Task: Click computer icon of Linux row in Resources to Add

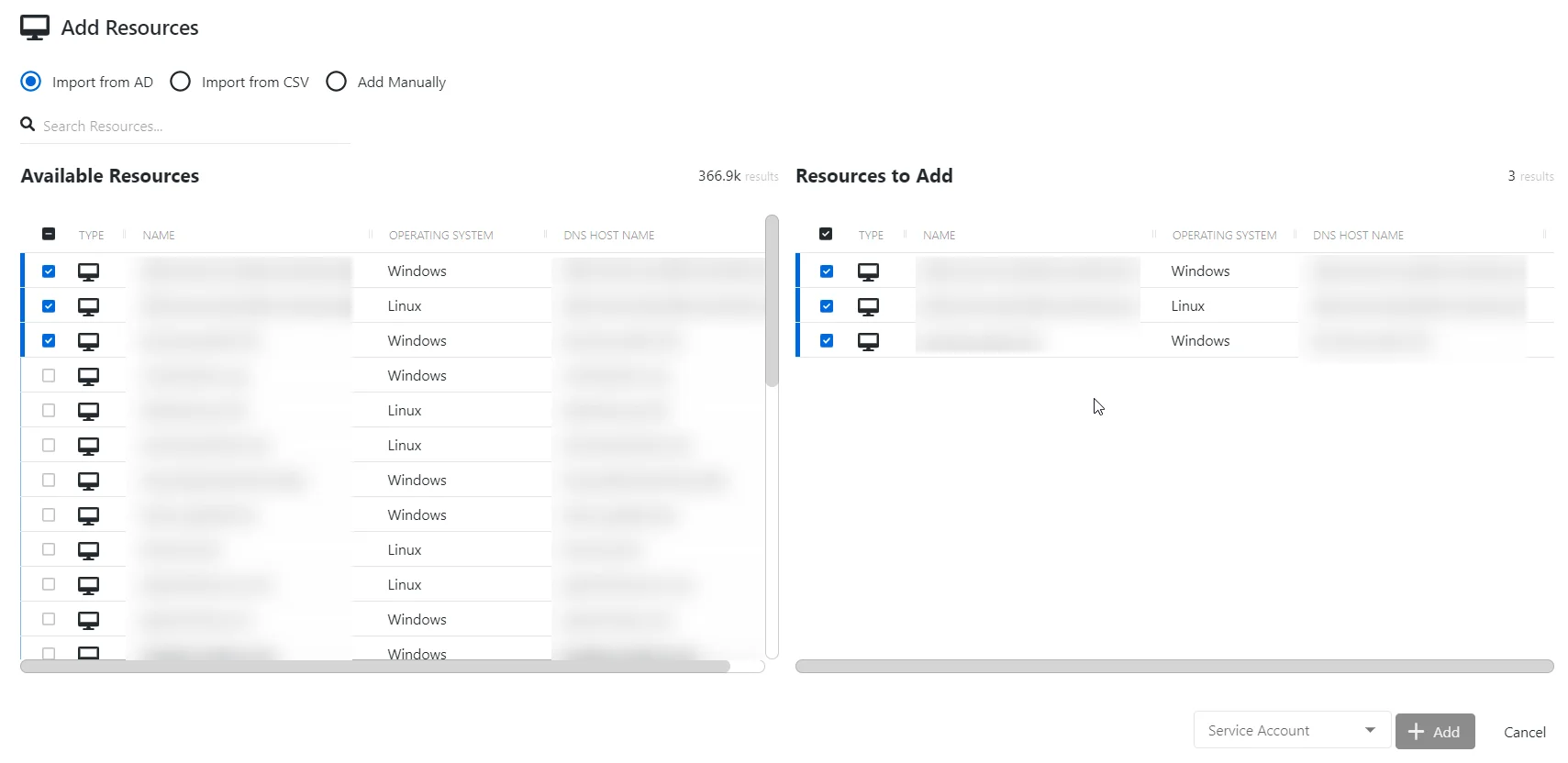Action: pyautogui.click(x=868, y=306)
